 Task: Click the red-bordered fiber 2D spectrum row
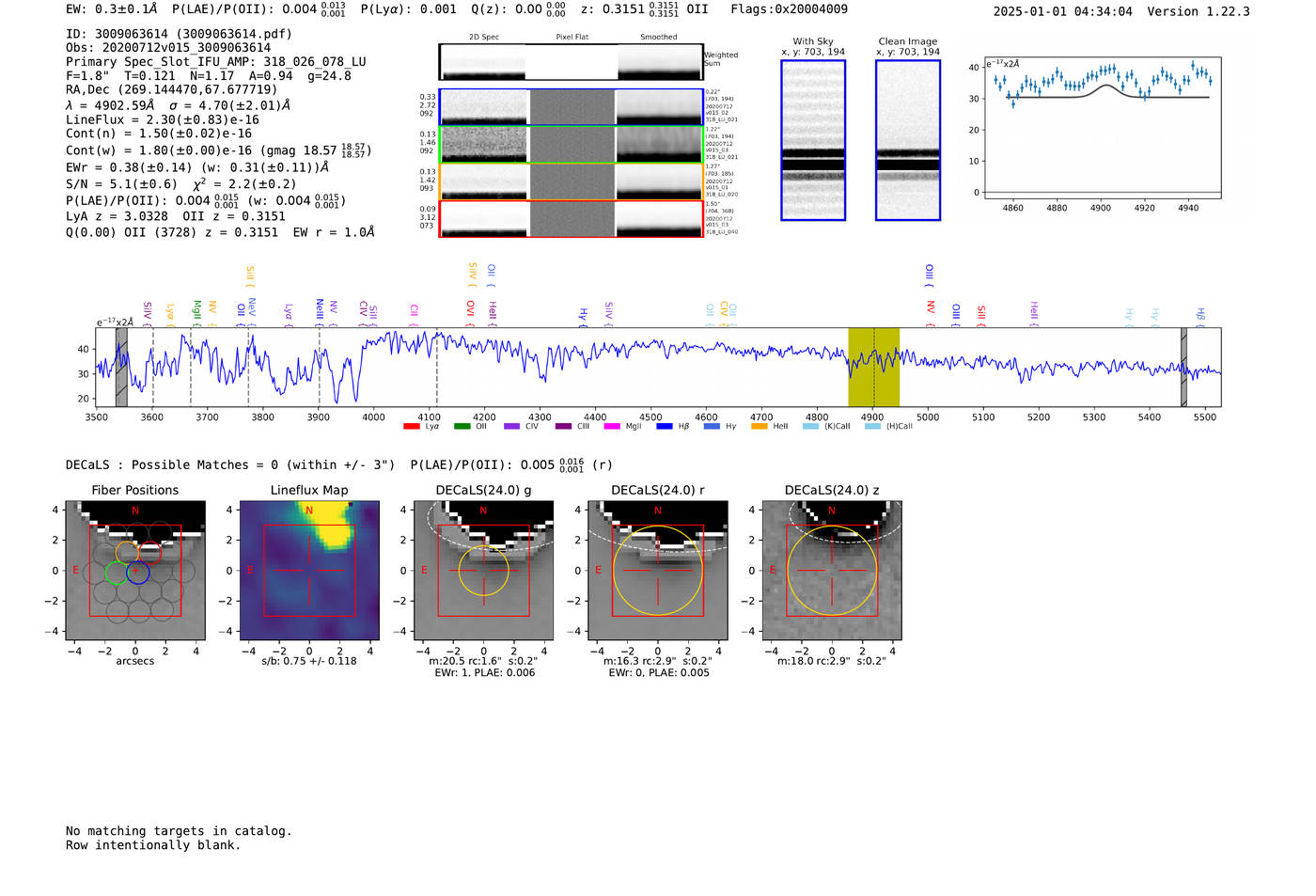[x=571, y=219]
